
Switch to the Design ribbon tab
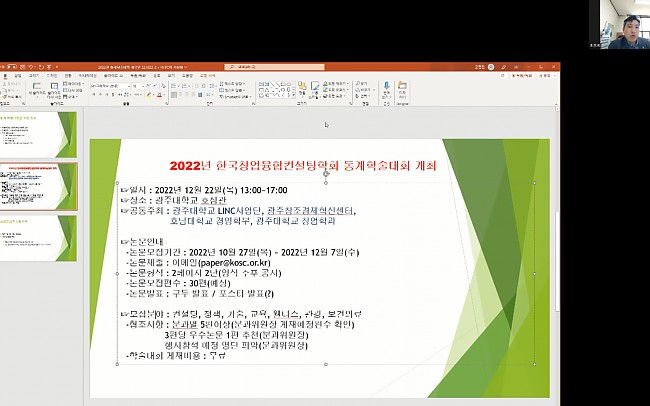pyautogui.click(x=52, y=76)
